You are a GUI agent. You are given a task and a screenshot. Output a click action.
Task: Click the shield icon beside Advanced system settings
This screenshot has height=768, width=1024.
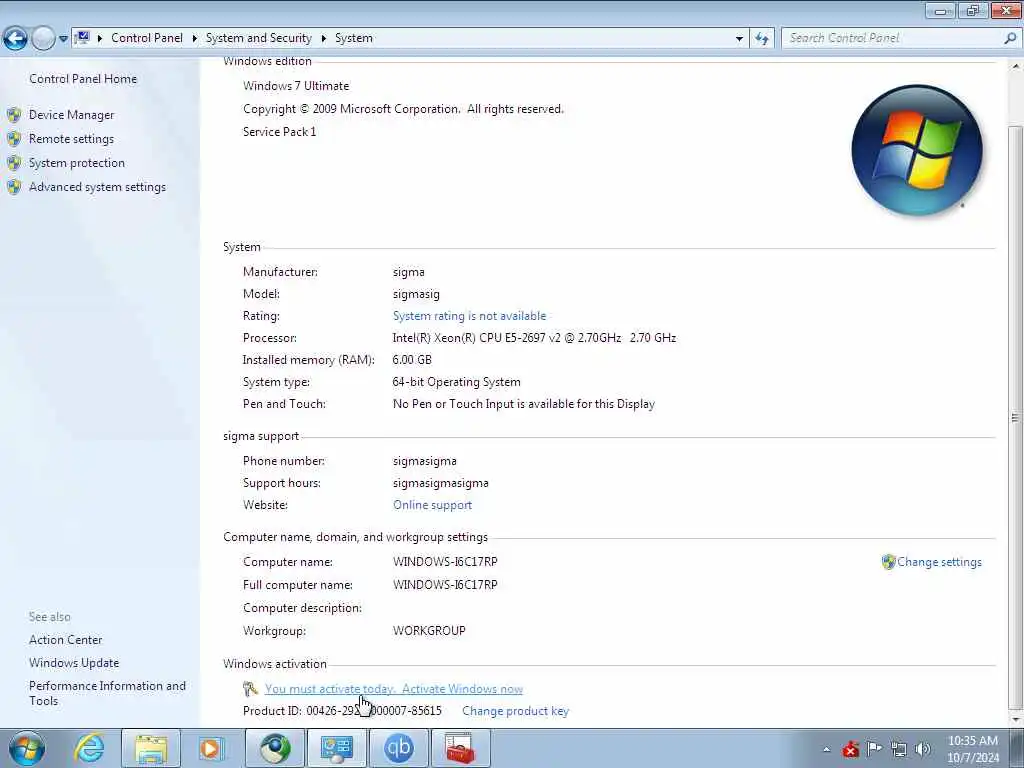point(14,187)
